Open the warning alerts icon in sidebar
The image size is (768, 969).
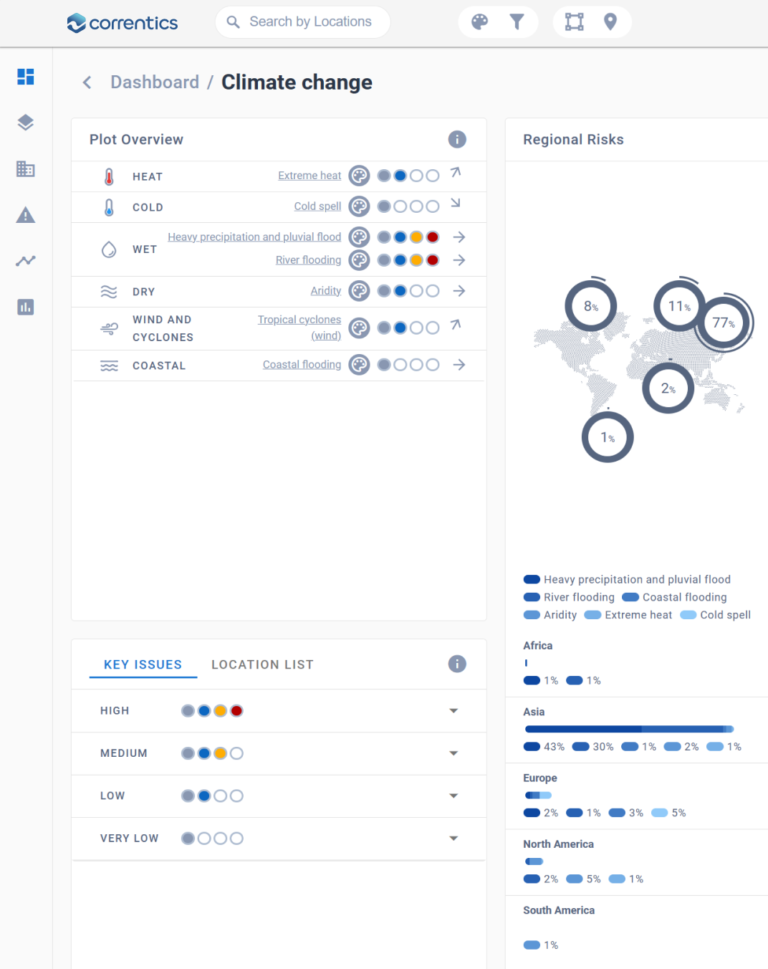(26, 215)
